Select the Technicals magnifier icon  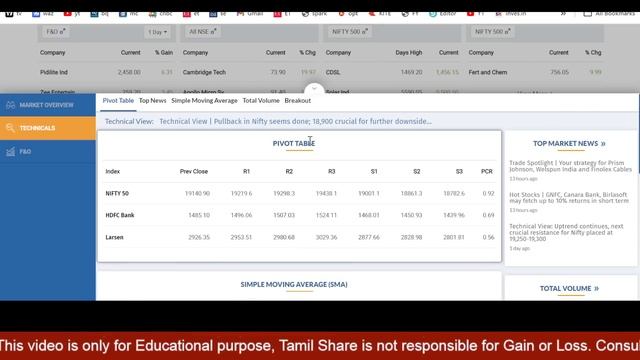click(11, 128)
